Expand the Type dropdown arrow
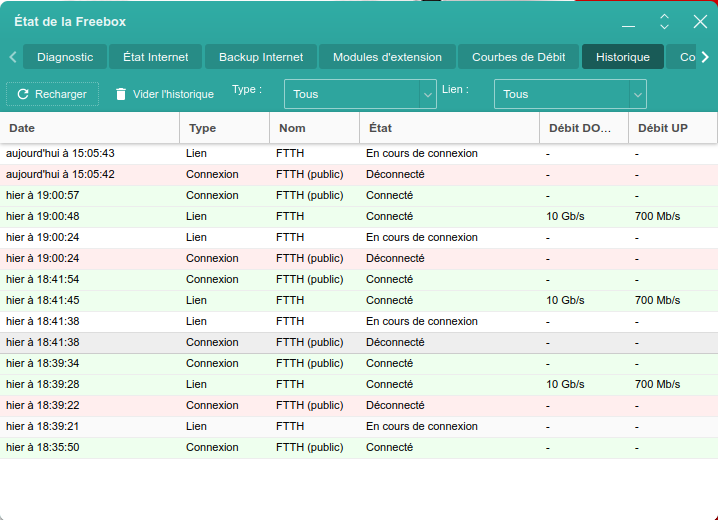The width and height of the screenshot is (718, 520). pyautogui.click(x=428, y=95)
